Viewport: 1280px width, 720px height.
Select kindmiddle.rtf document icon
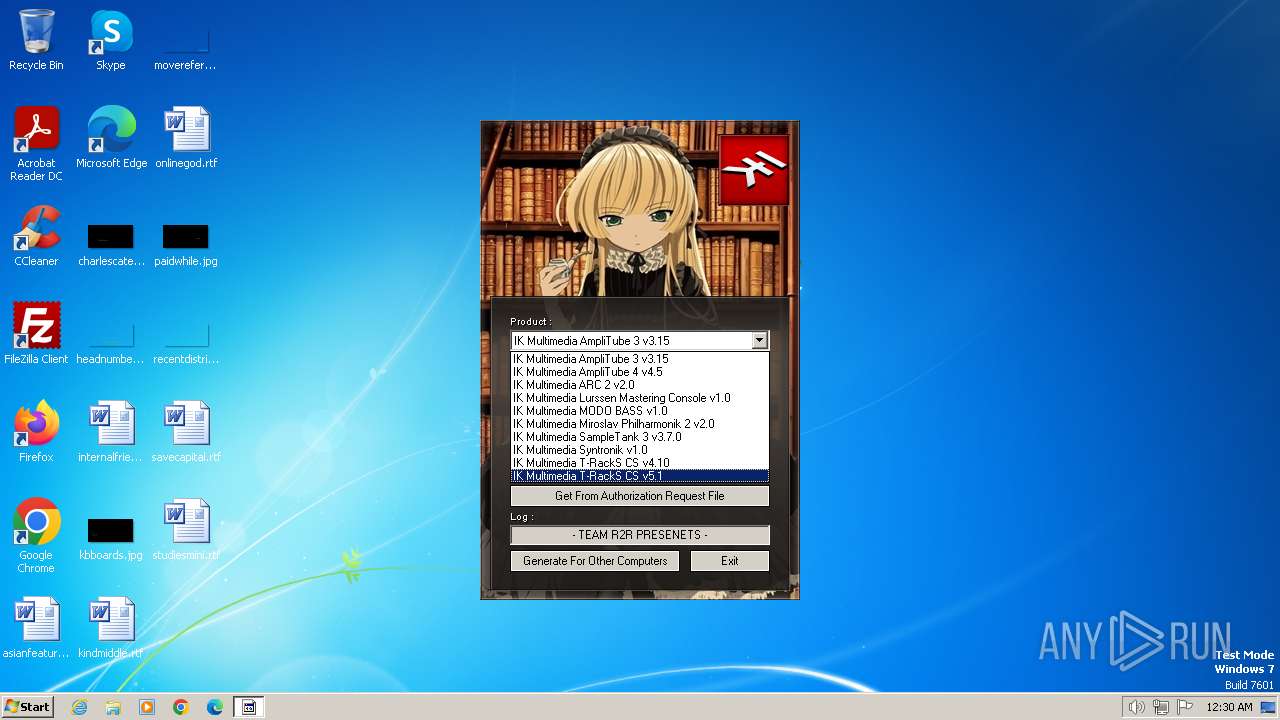[x=111, y=628]
